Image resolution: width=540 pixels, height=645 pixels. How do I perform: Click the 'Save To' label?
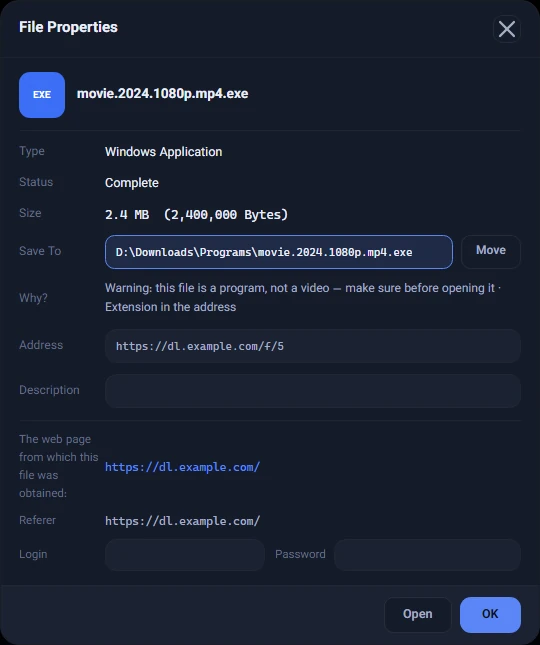click(x=40, y=251)
